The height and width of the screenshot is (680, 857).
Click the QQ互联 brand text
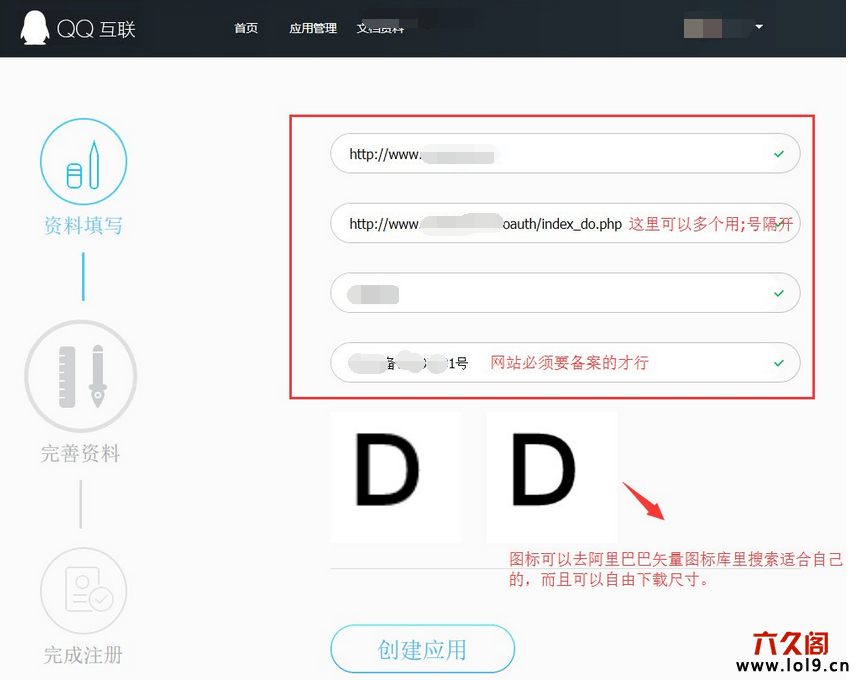[96, 29]
